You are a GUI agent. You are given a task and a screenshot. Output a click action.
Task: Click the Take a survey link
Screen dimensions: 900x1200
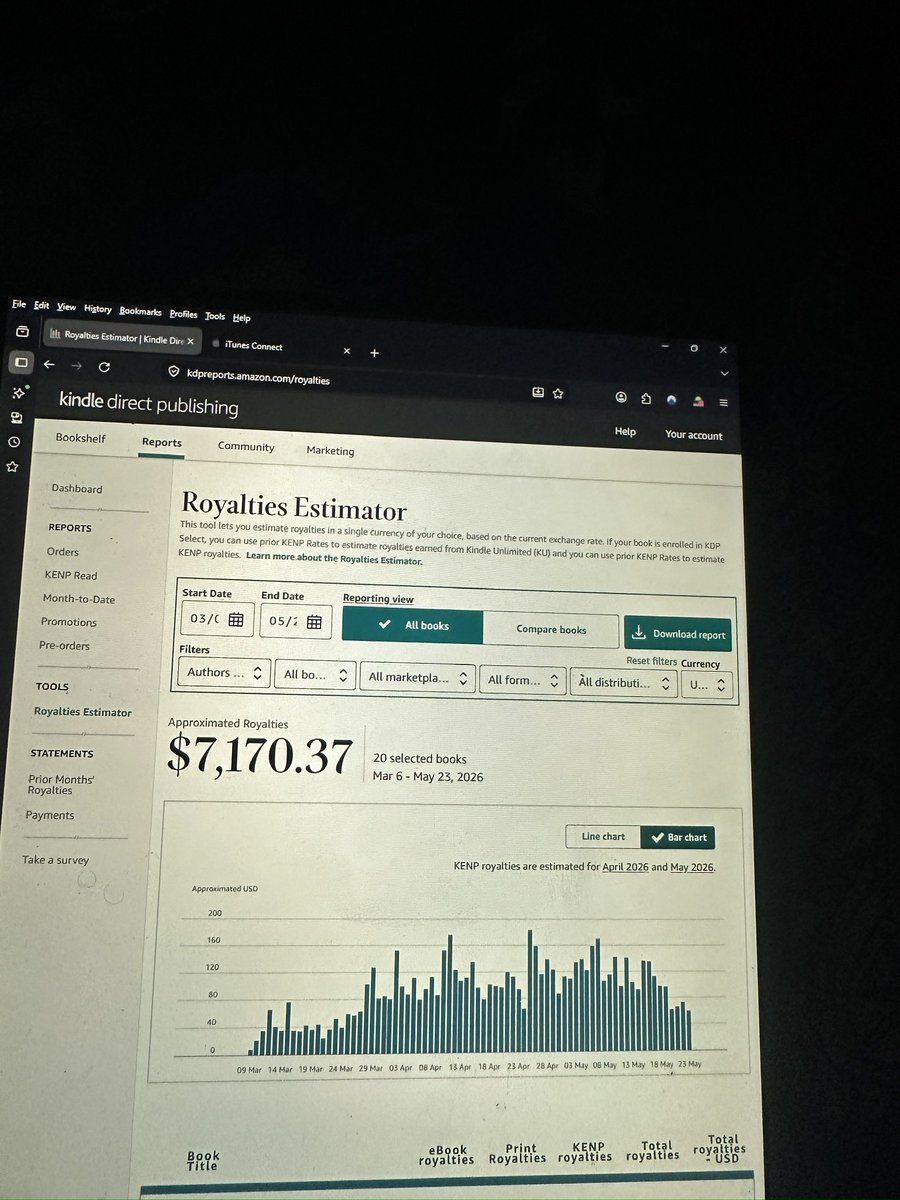(x=56, y=860)
